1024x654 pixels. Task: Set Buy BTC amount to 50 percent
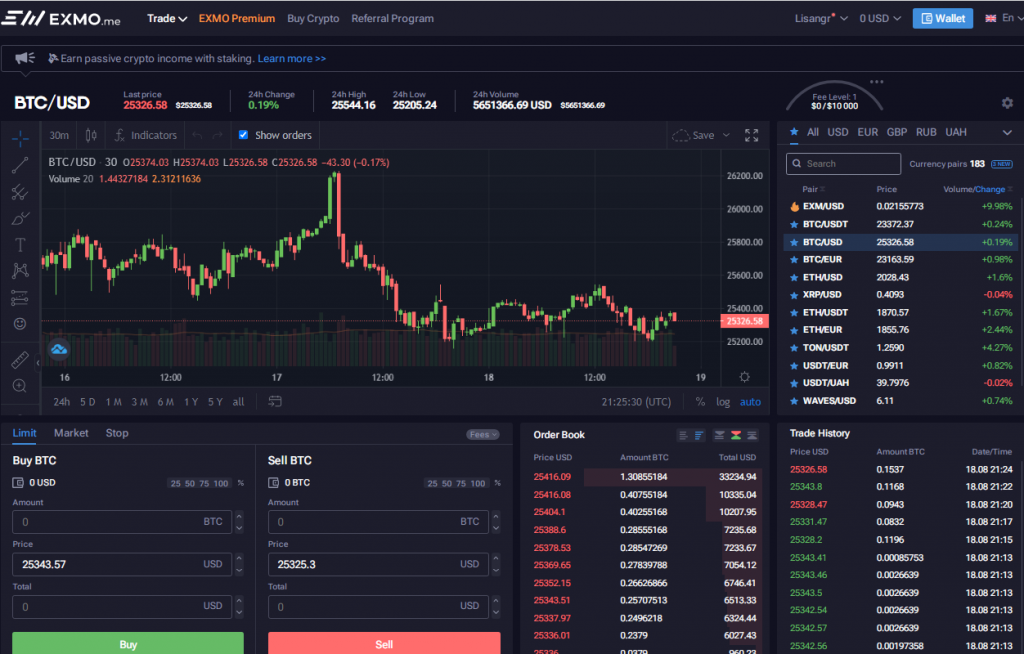189,483
